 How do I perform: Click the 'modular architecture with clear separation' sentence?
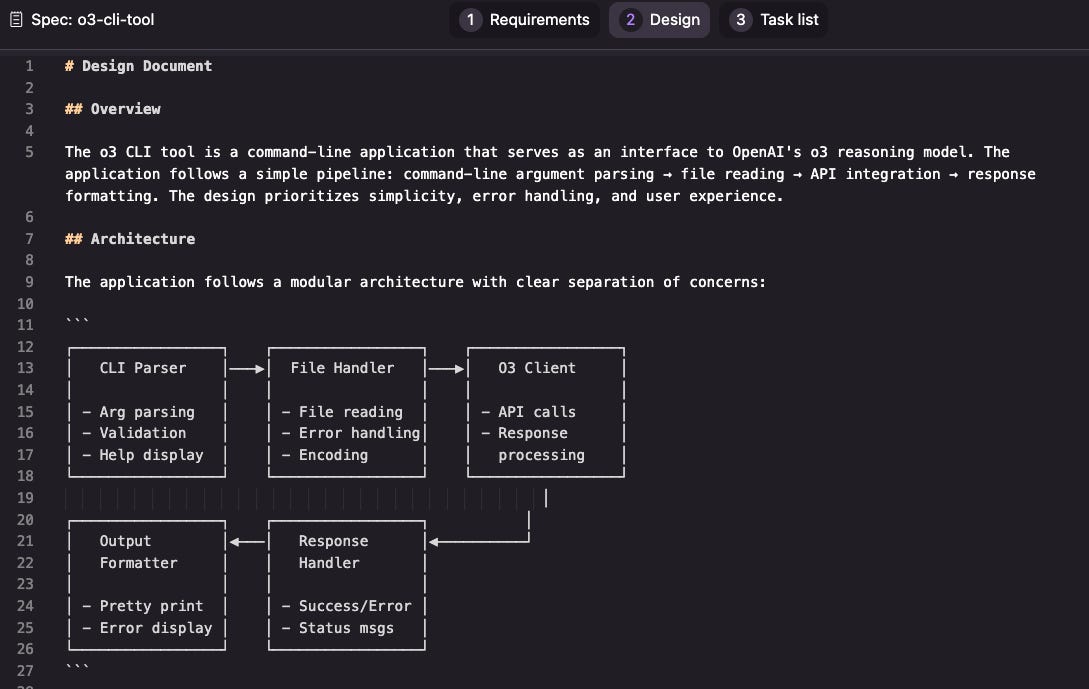[415, 282]
